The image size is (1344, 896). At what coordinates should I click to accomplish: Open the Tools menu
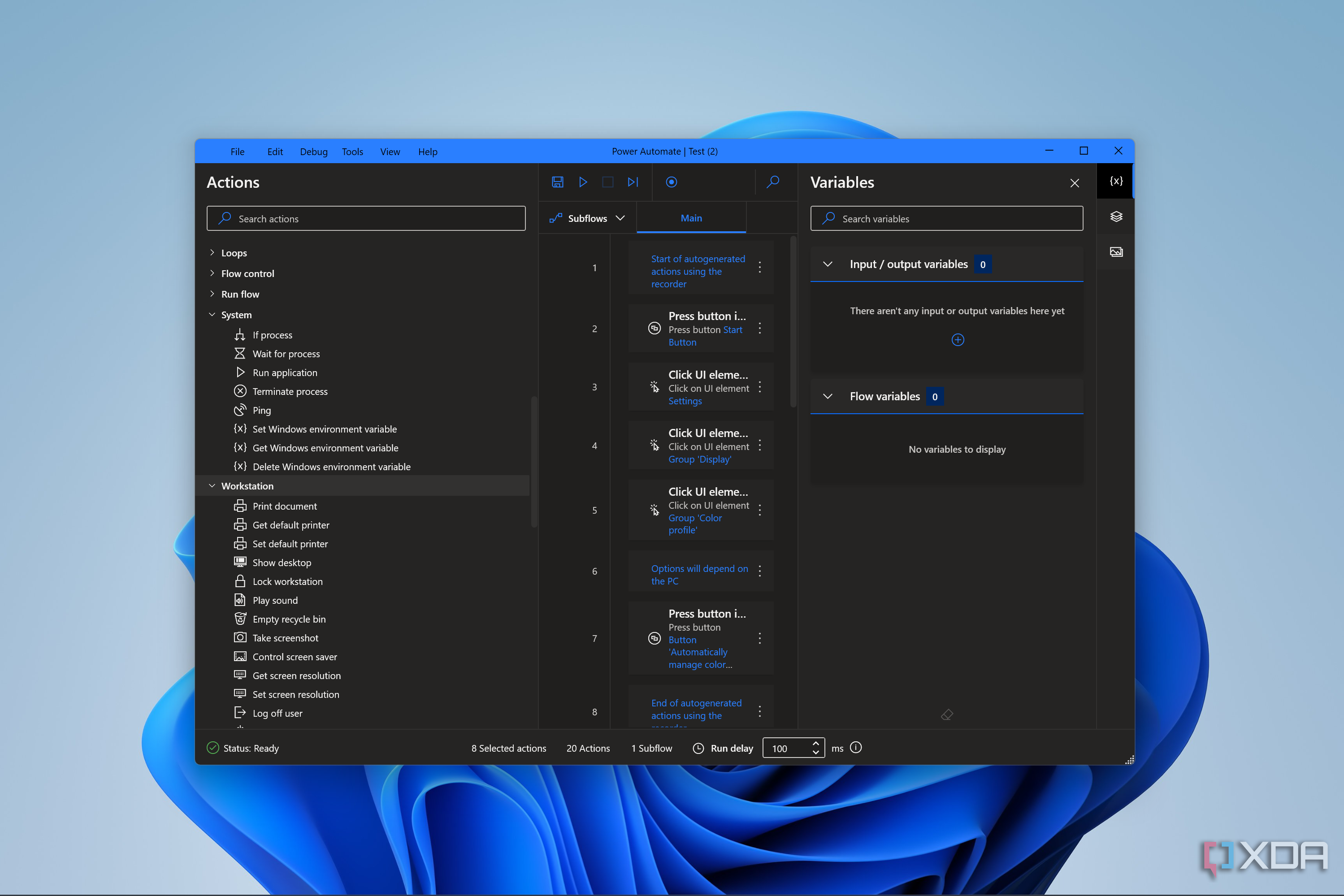pos(352,151)
